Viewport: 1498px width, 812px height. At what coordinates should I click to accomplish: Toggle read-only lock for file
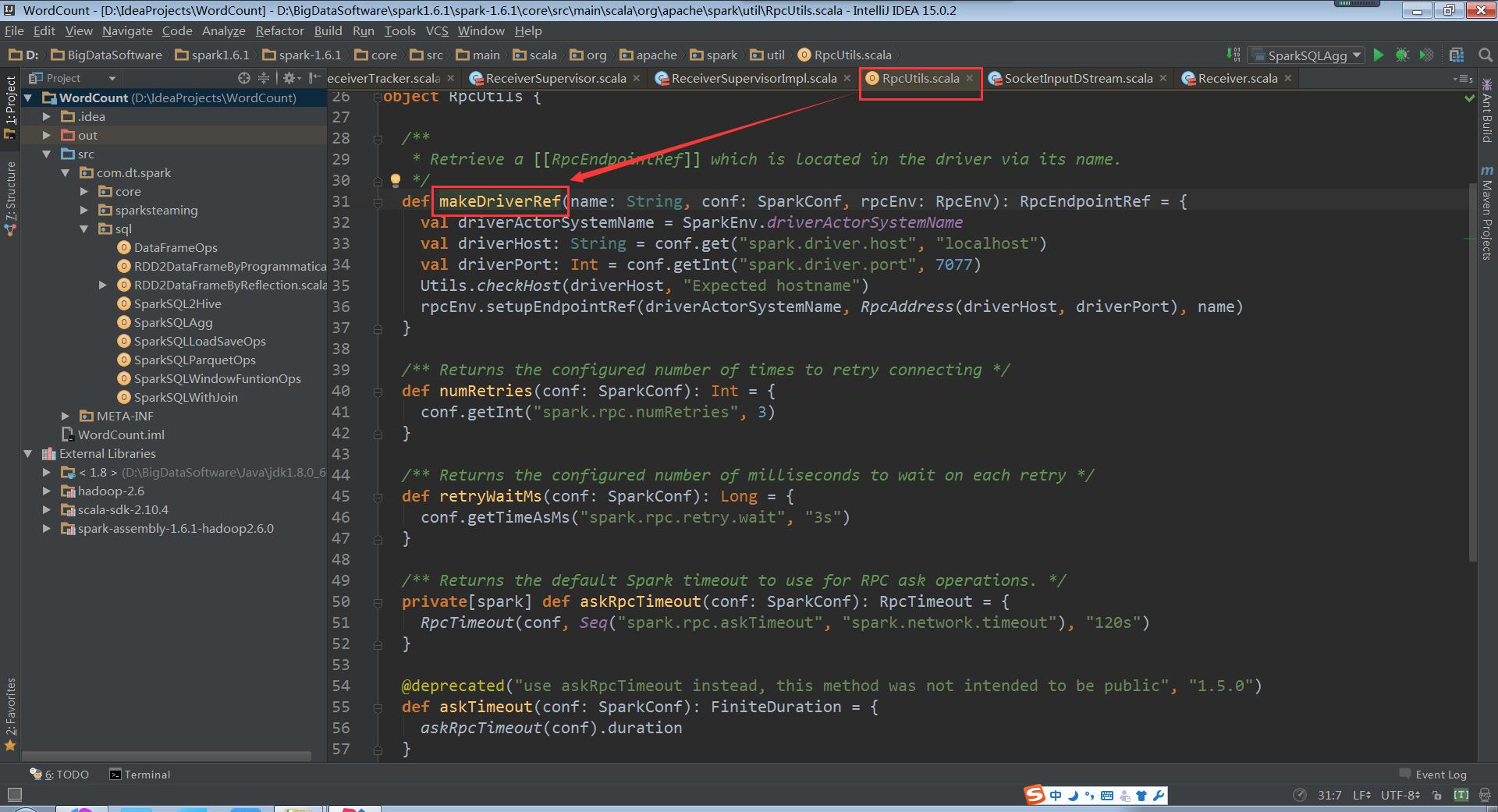[x=1437, y=796]
